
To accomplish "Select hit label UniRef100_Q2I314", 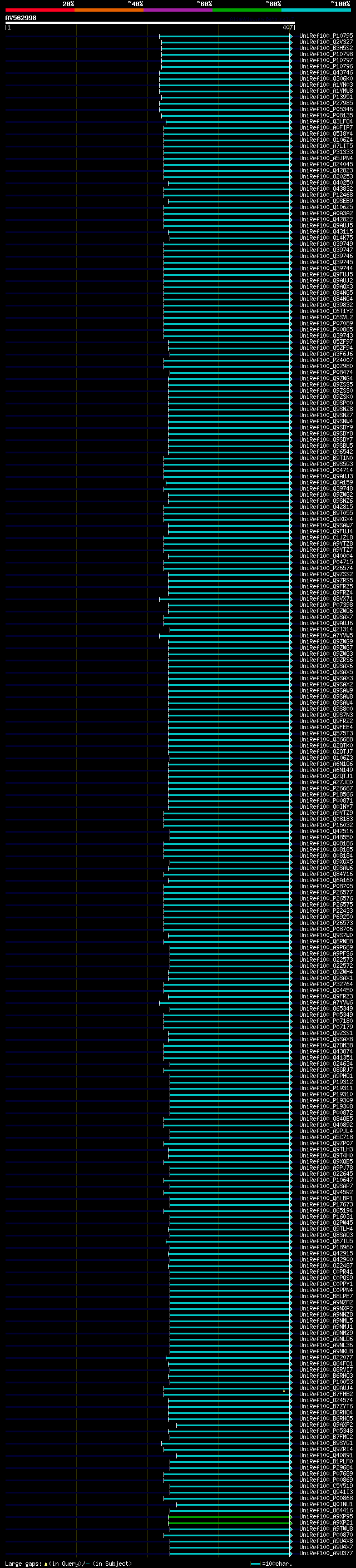I will [x=326, y=630].
